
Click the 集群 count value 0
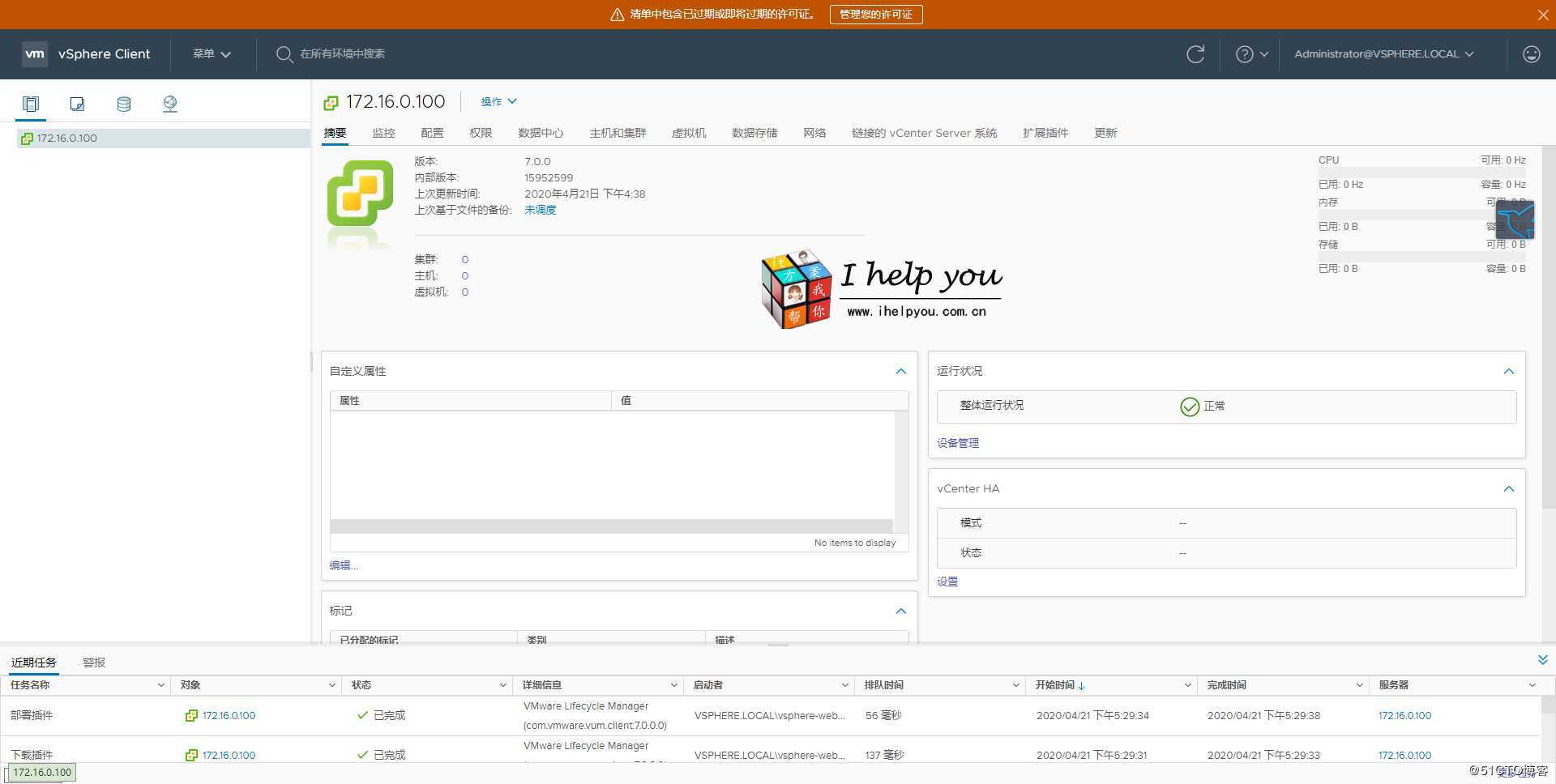465,260
